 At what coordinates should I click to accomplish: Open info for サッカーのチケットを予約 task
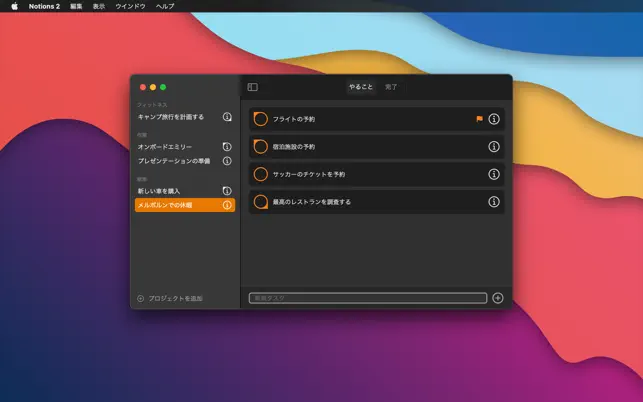point(494,174)
